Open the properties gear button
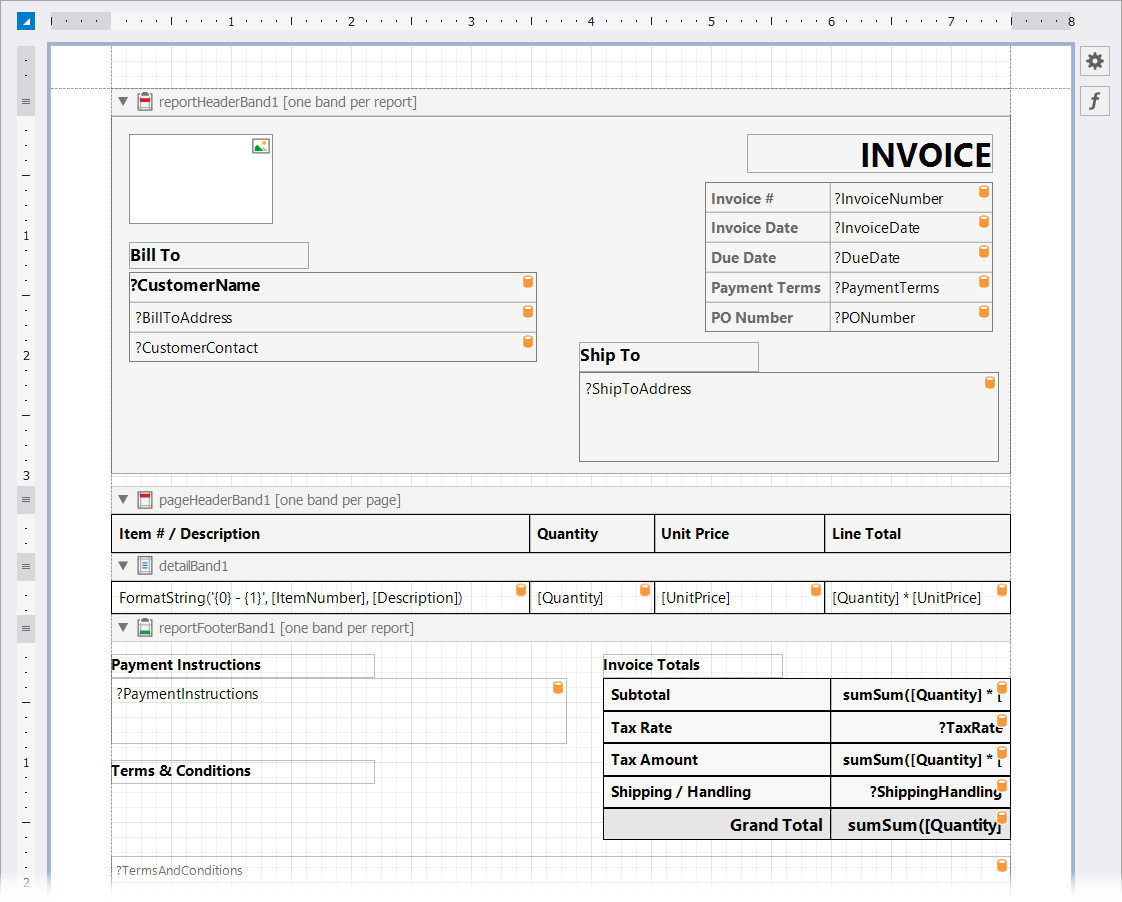The image size is (1122, 902). (1095, 61)
